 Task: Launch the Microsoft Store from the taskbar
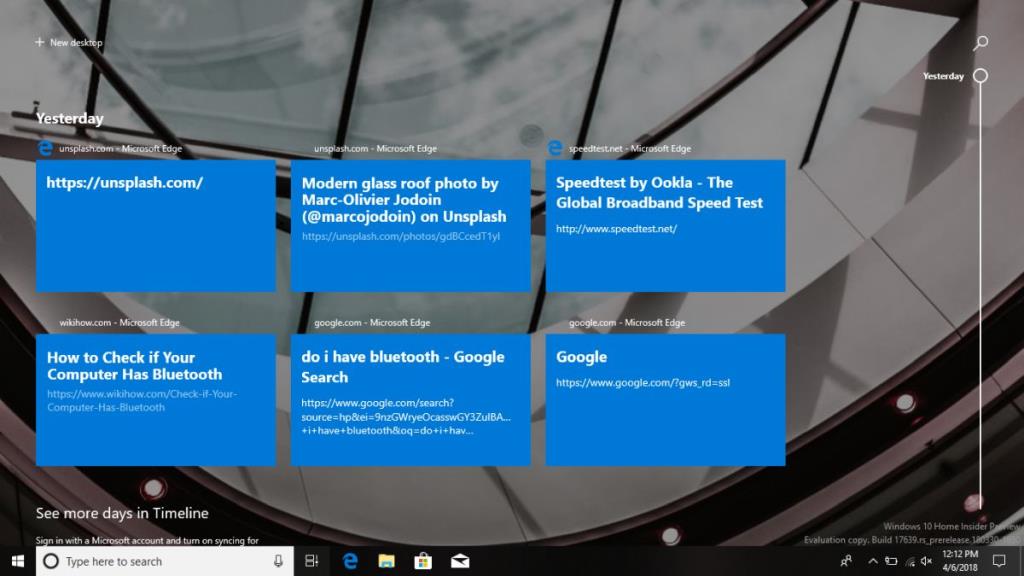point(423,561)
